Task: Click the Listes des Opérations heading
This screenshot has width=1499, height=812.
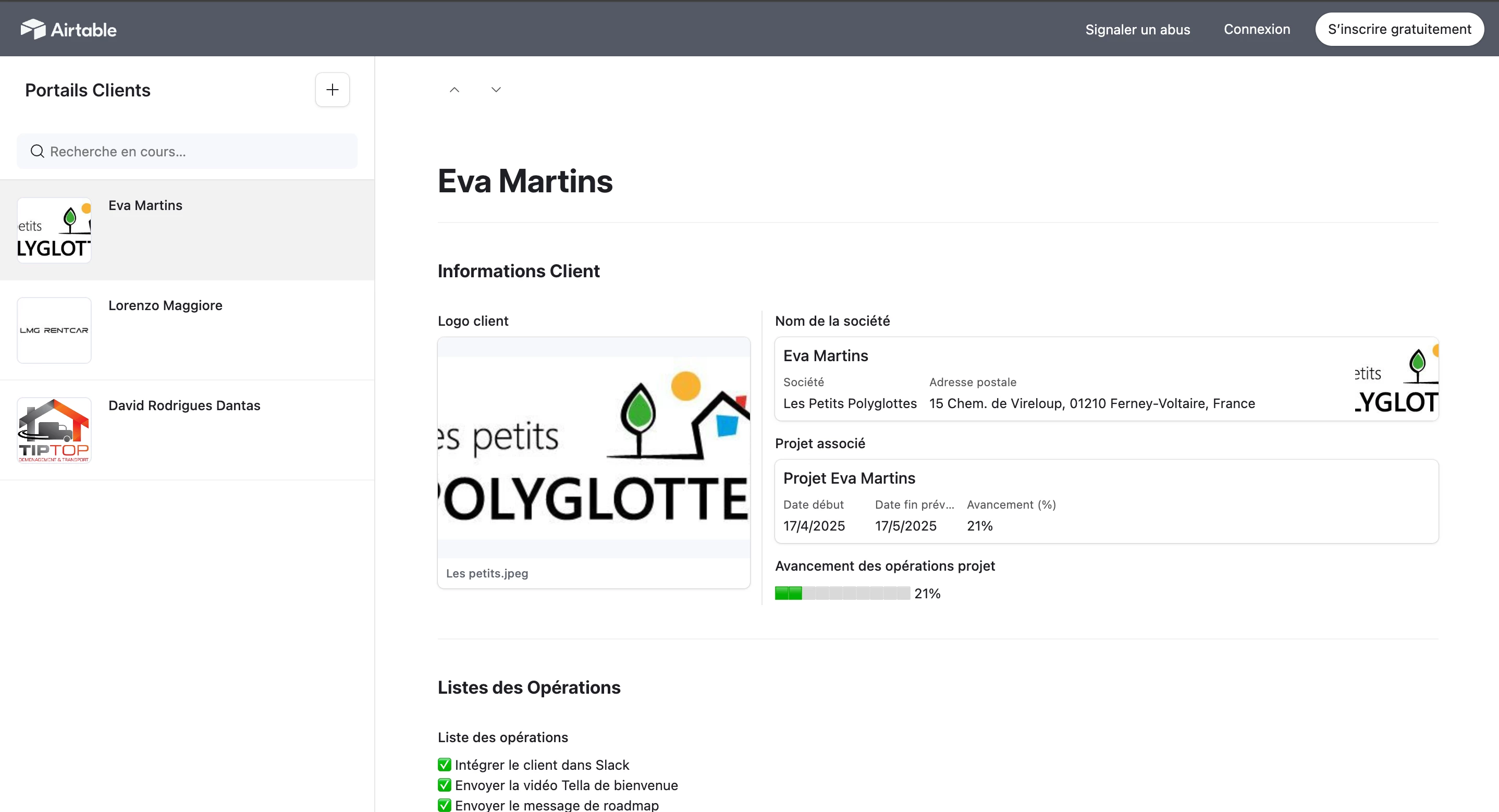Action: tap(529, 687)
